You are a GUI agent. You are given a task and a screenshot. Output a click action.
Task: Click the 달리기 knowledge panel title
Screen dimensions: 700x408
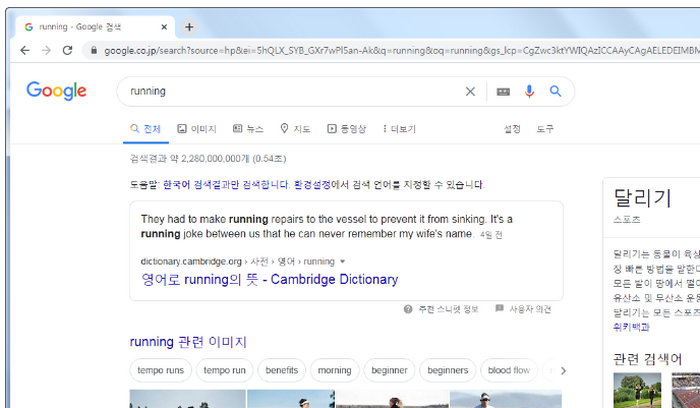[x=642, y=198]
